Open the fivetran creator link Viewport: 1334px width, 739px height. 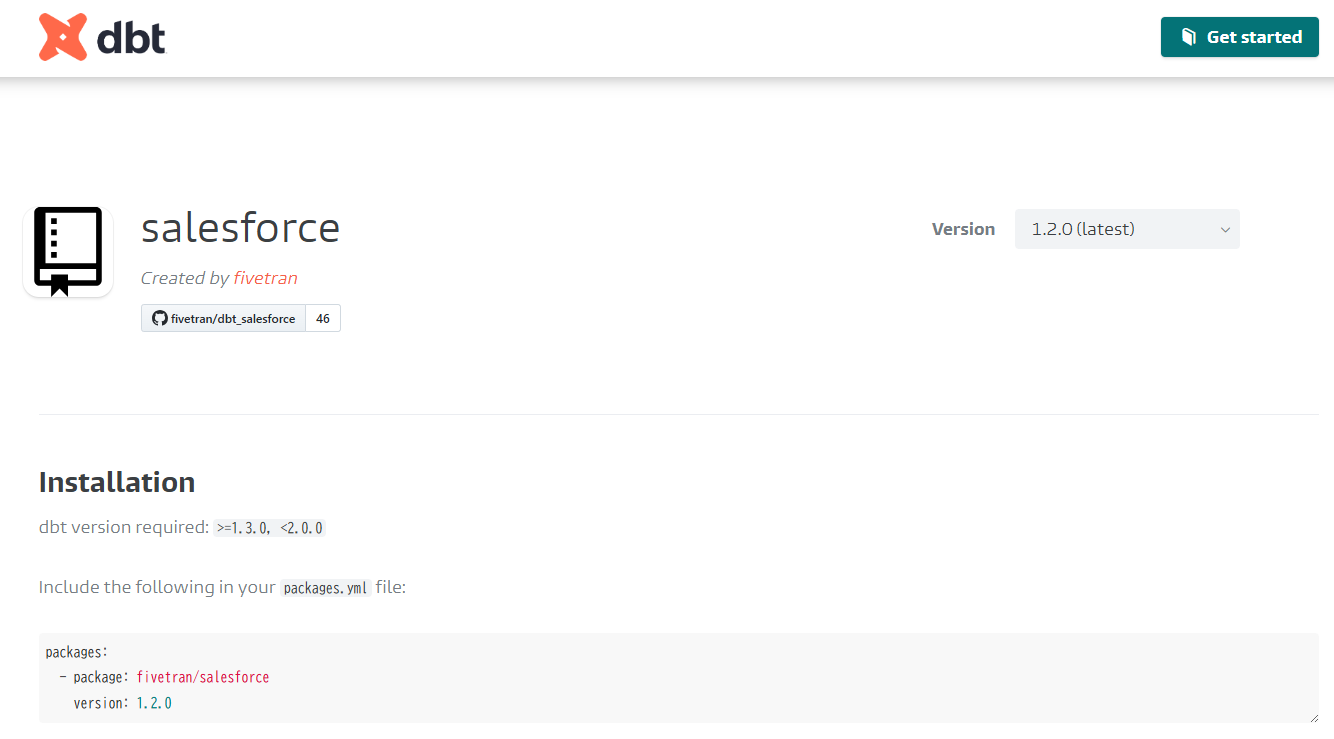pos(265,278)
